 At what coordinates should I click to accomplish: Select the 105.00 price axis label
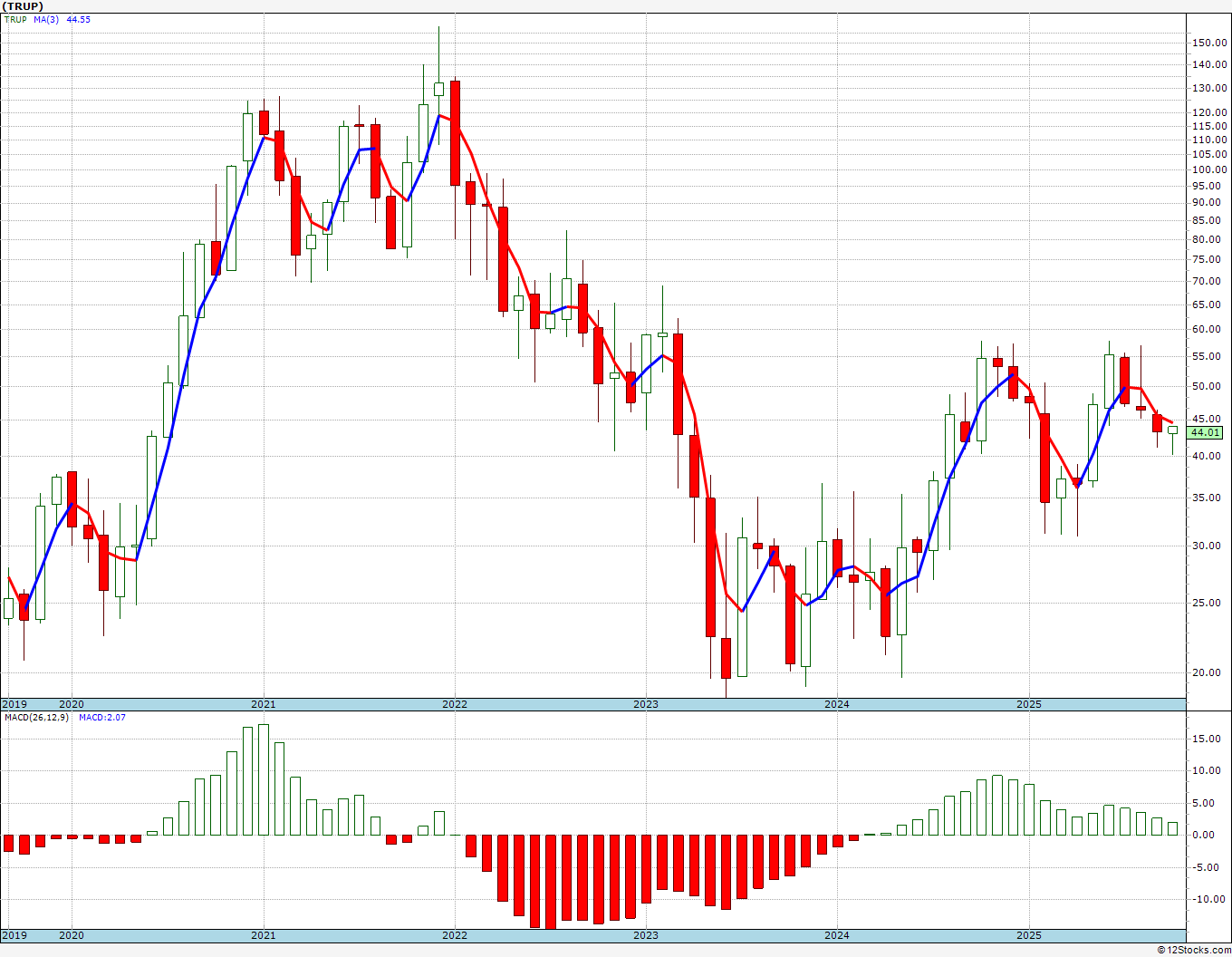1209,155
